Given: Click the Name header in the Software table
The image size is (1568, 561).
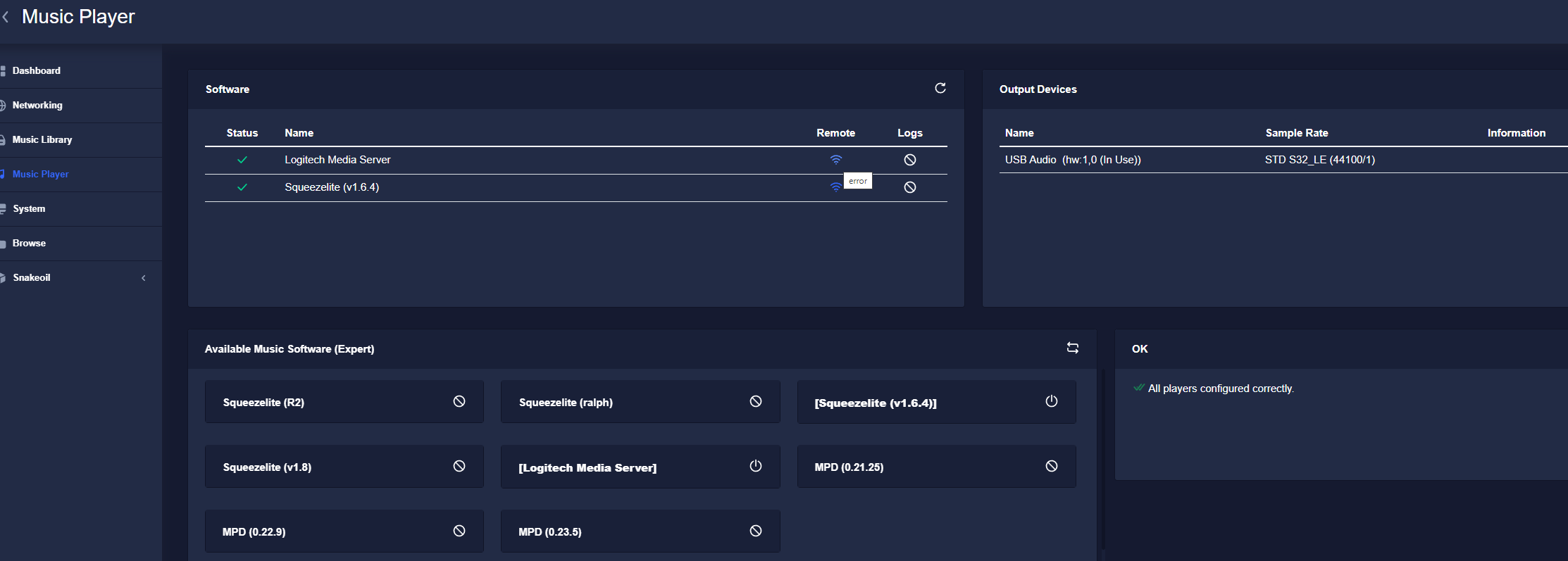Looking at the screenshot, I should point(299,133).
